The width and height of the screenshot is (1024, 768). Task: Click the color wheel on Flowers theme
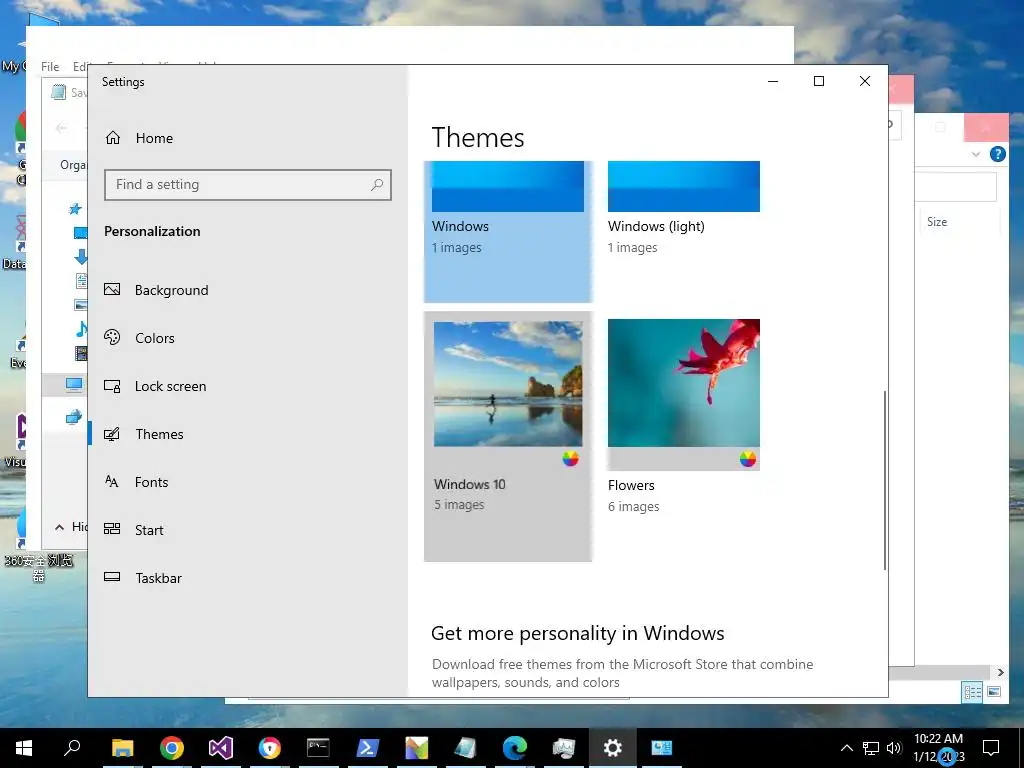(x=748, y=459)
